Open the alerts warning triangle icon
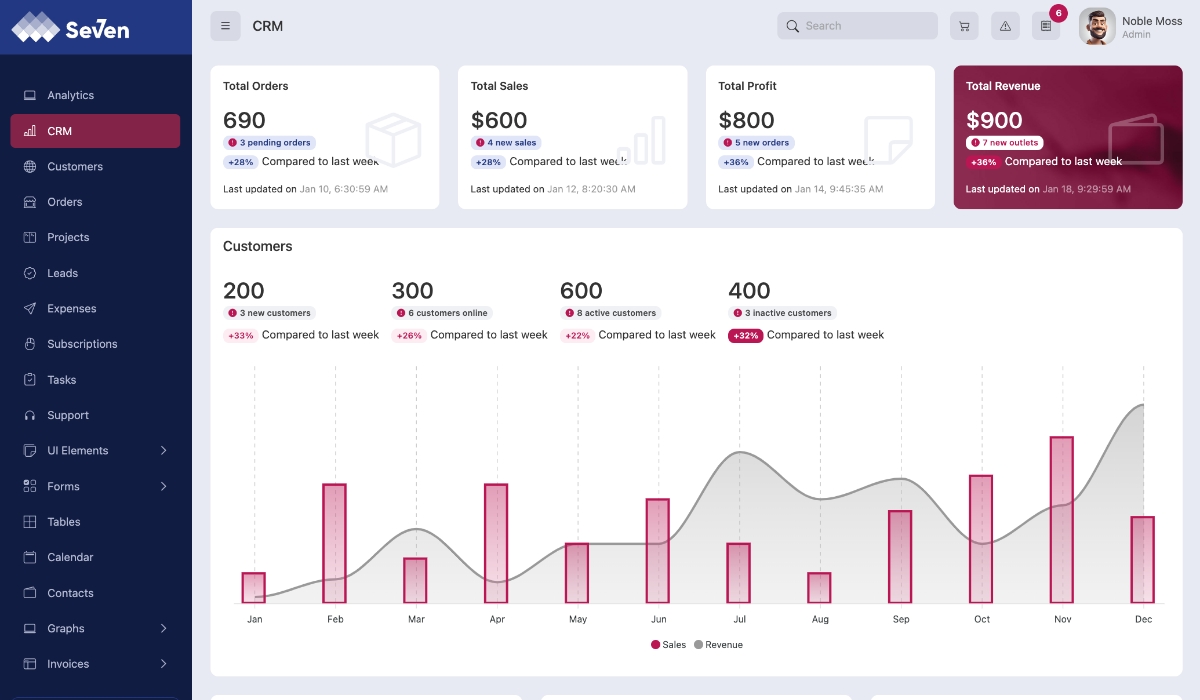Screen dimensions: 1200x700 (1005, 26)
